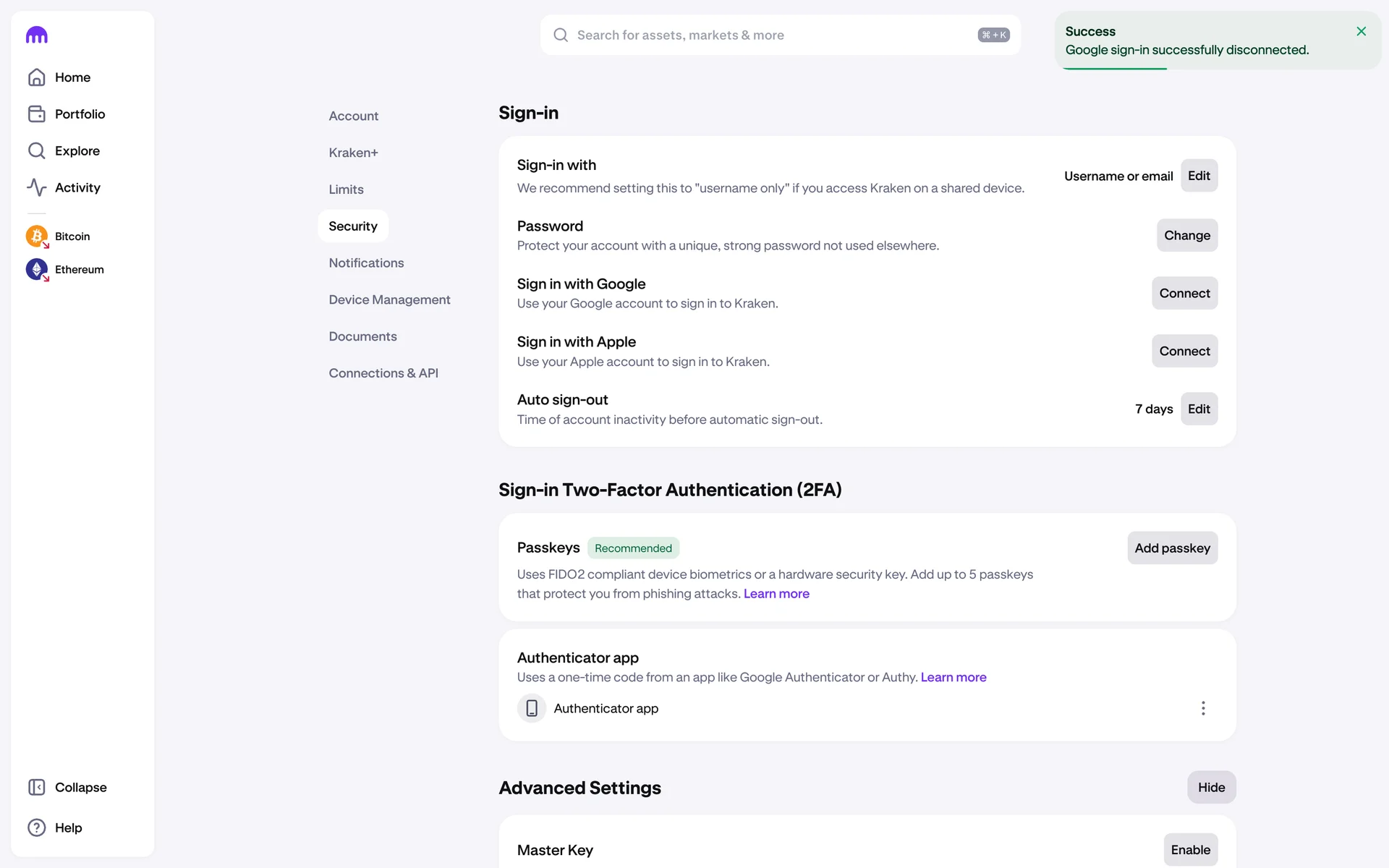
Task: Open the Portfolio wallet icon
Action: tap(37, 114)
